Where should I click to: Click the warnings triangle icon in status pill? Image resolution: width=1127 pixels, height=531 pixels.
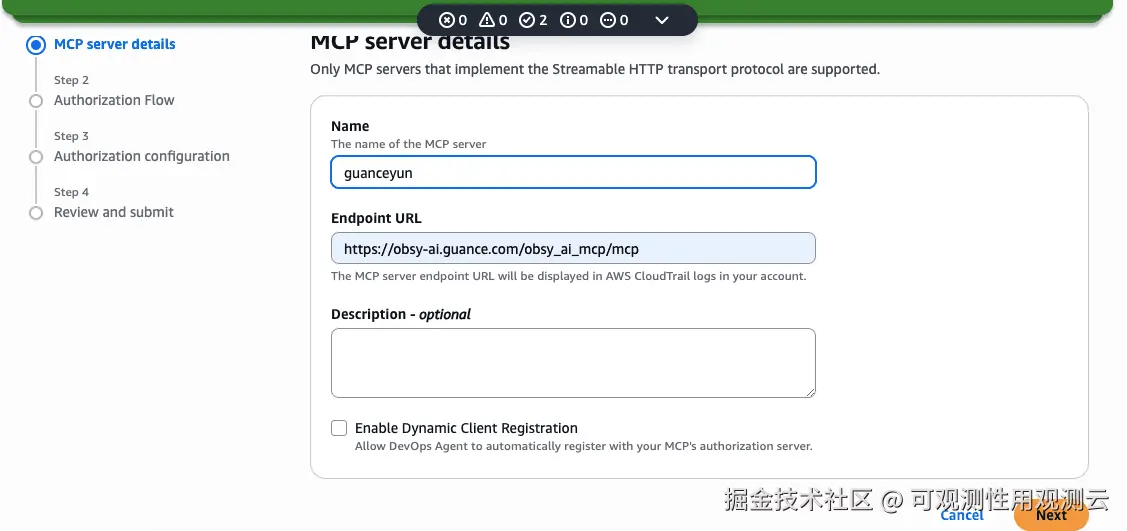[487, 20]
